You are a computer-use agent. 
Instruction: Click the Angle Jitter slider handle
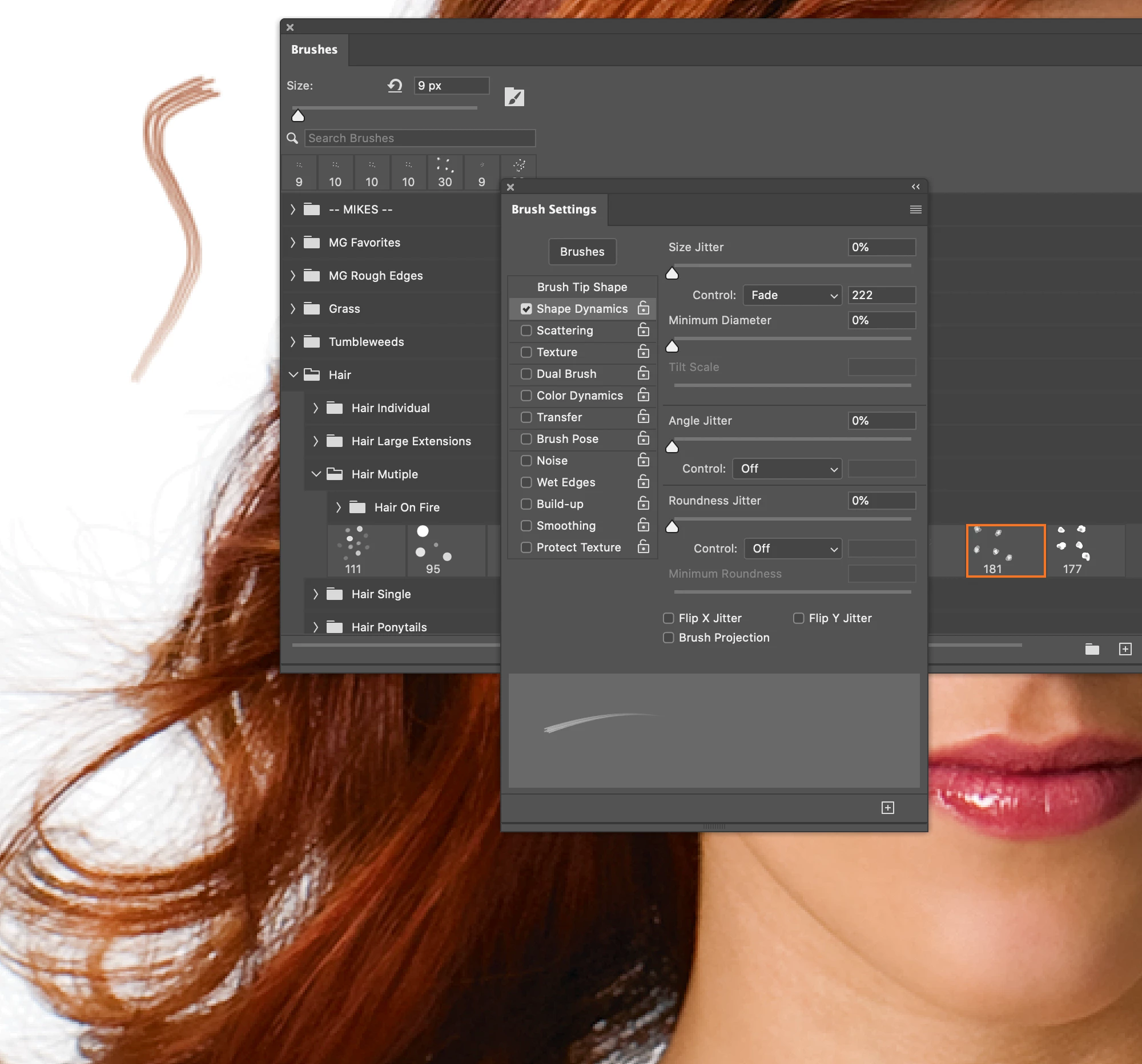672,448
